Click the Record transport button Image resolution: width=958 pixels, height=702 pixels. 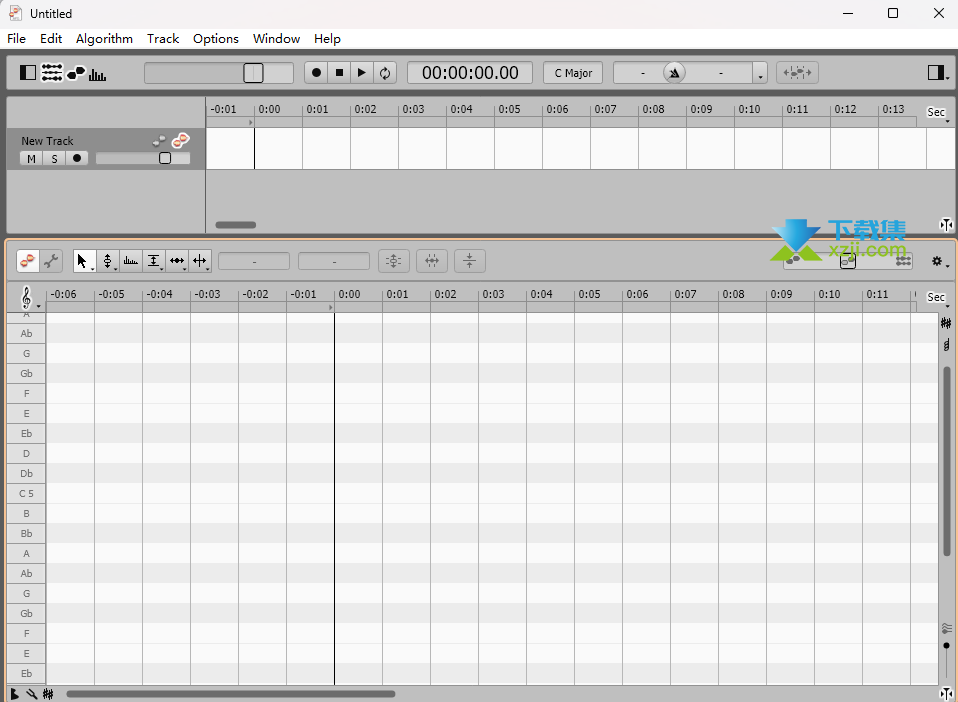click(x=316, y=73)
